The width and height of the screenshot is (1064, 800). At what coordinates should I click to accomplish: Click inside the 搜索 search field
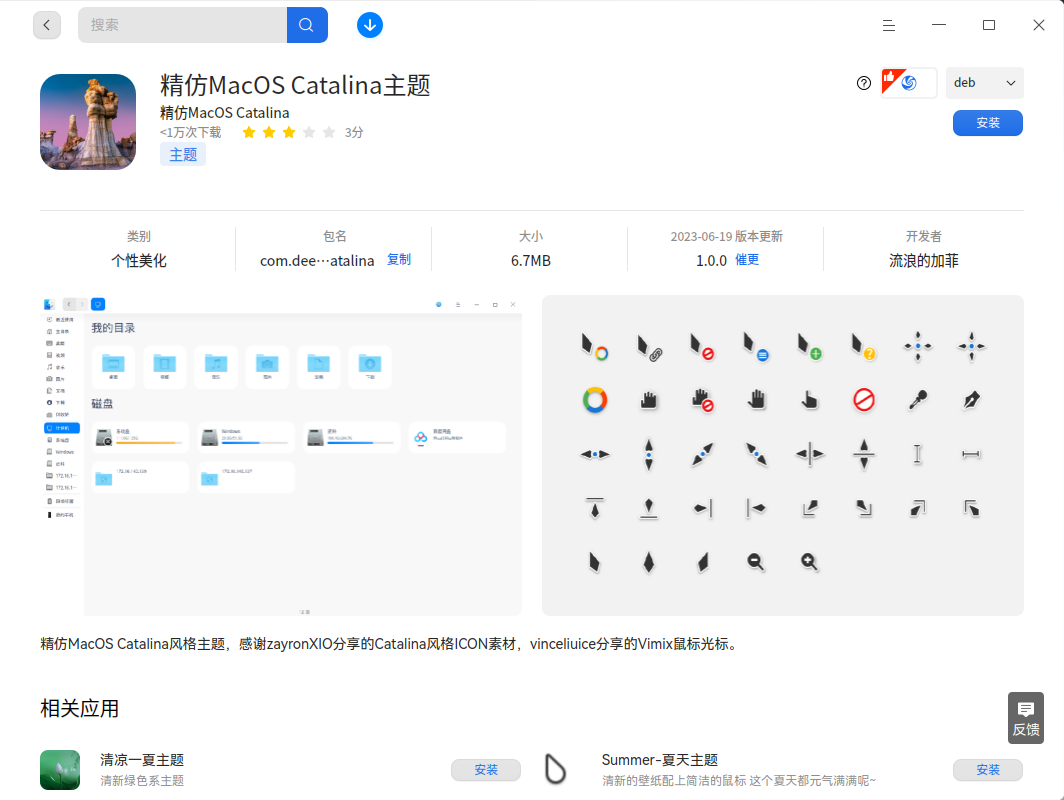[183, 25]
